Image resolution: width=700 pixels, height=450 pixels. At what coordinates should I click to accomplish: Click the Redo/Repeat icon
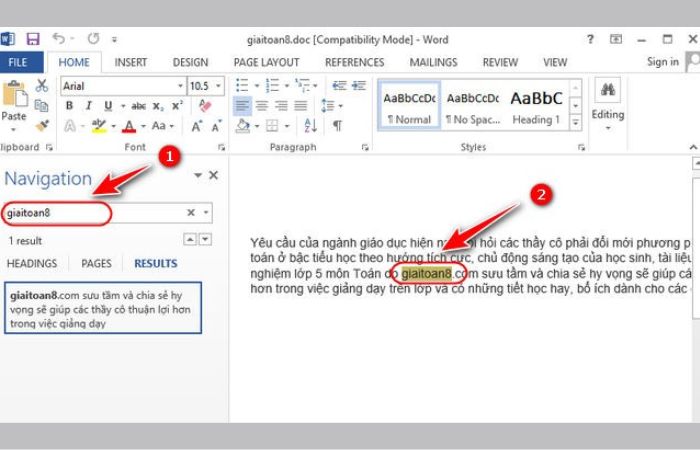93,39
